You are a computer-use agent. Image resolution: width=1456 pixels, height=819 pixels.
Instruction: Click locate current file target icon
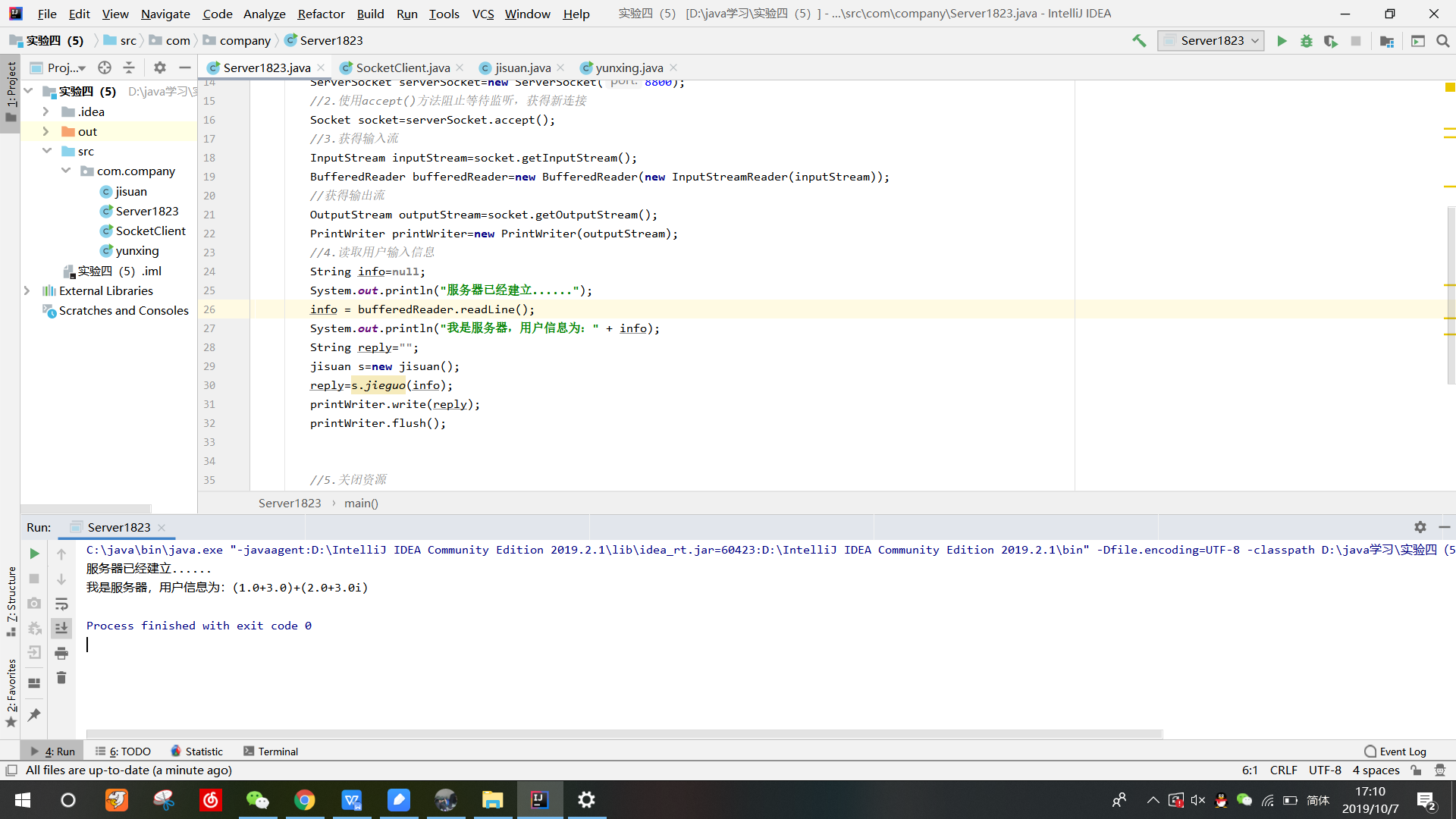105,67
